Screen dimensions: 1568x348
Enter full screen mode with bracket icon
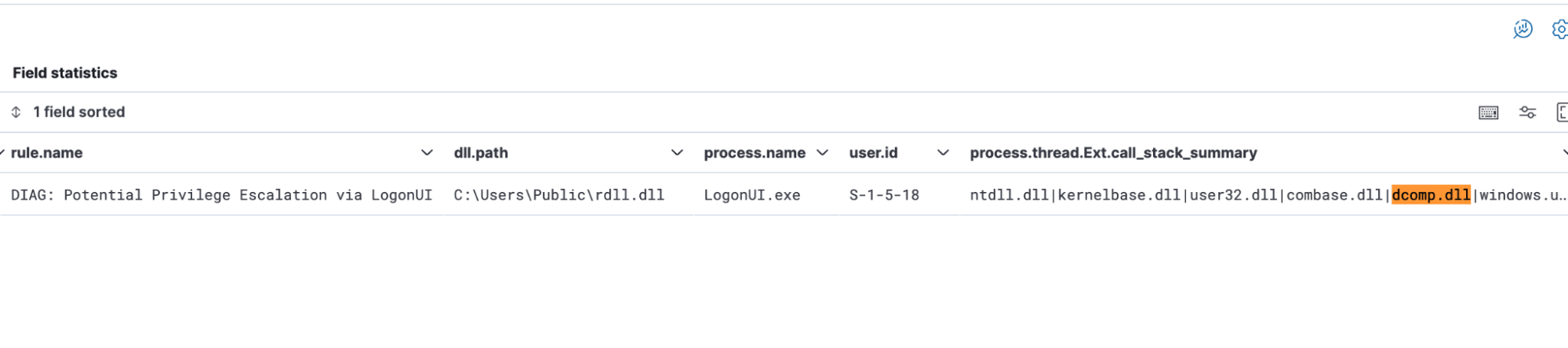point(1562,113)
